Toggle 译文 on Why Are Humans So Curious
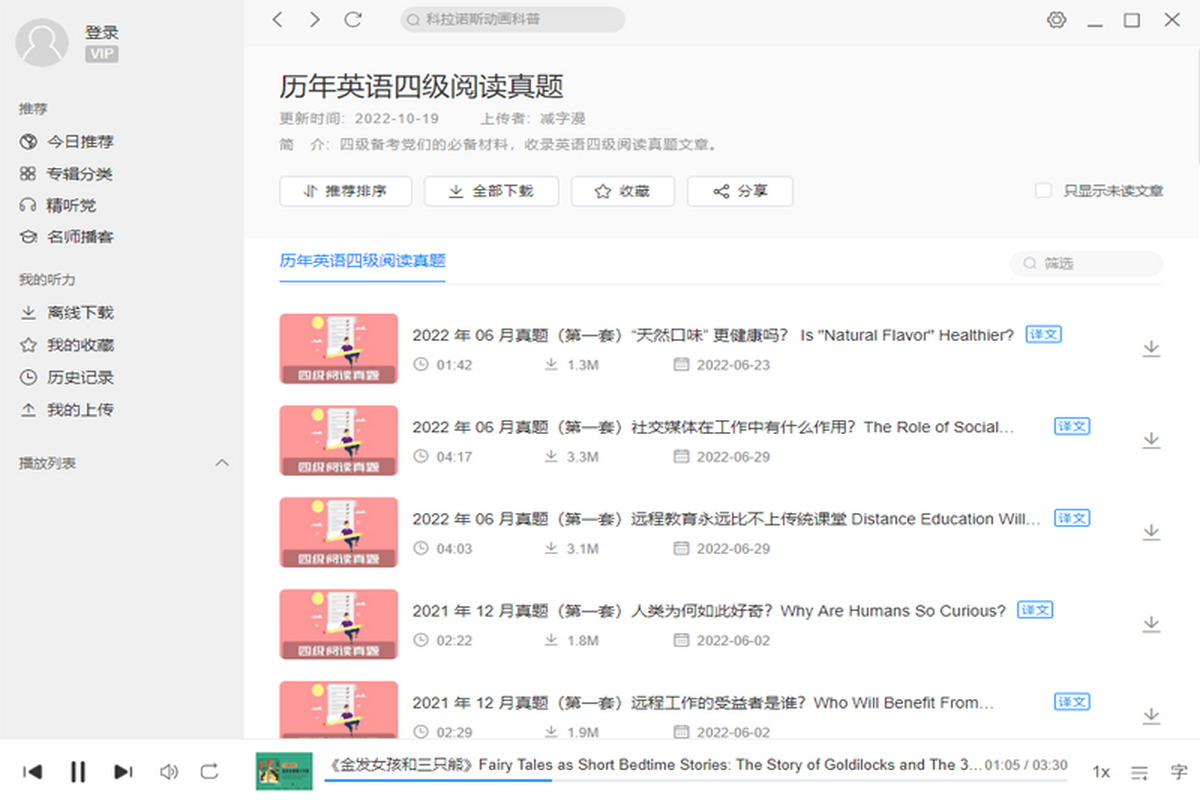The height and width of the screenshot is (800, 1200). coord(1035,610)
